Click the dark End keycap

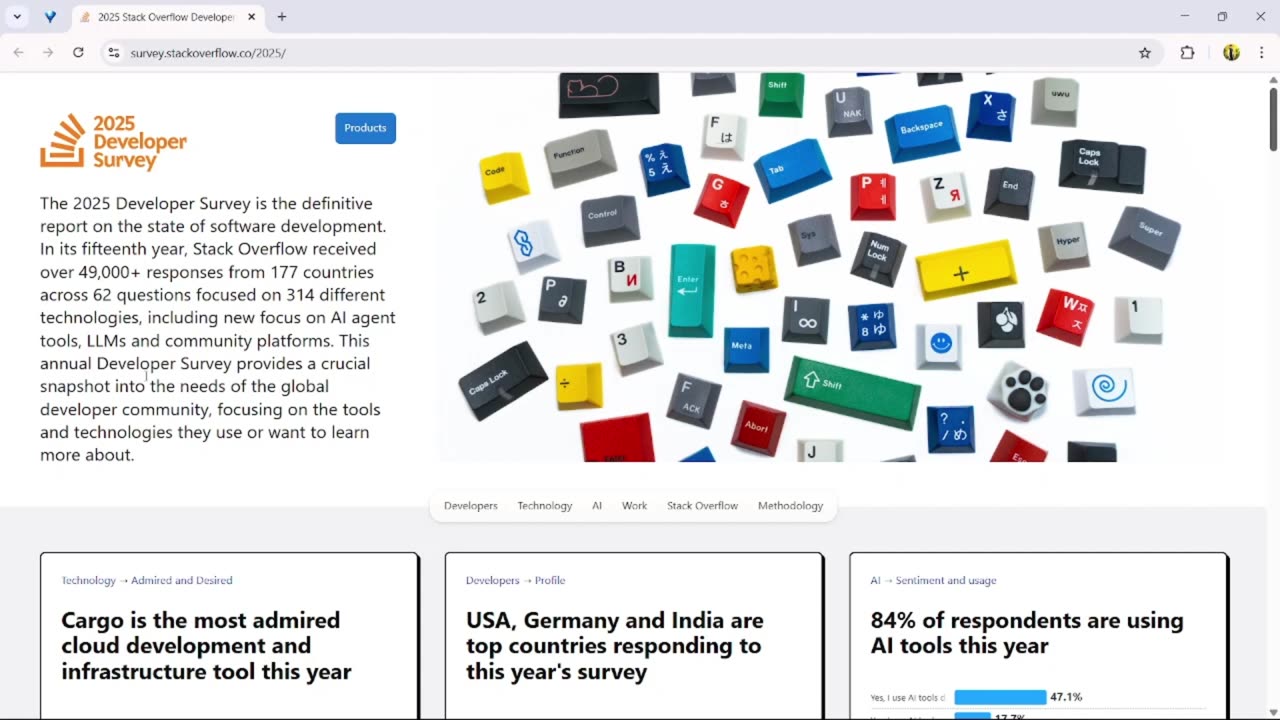(x=1009, y=192)
